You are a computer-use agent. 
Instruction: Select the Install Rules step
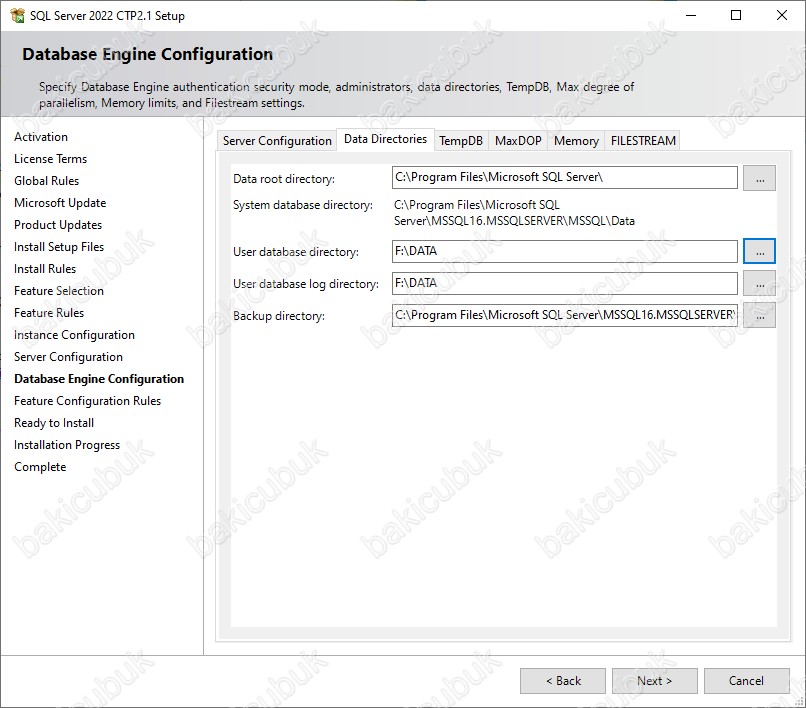pyautogui.click(x=45, y=269)
